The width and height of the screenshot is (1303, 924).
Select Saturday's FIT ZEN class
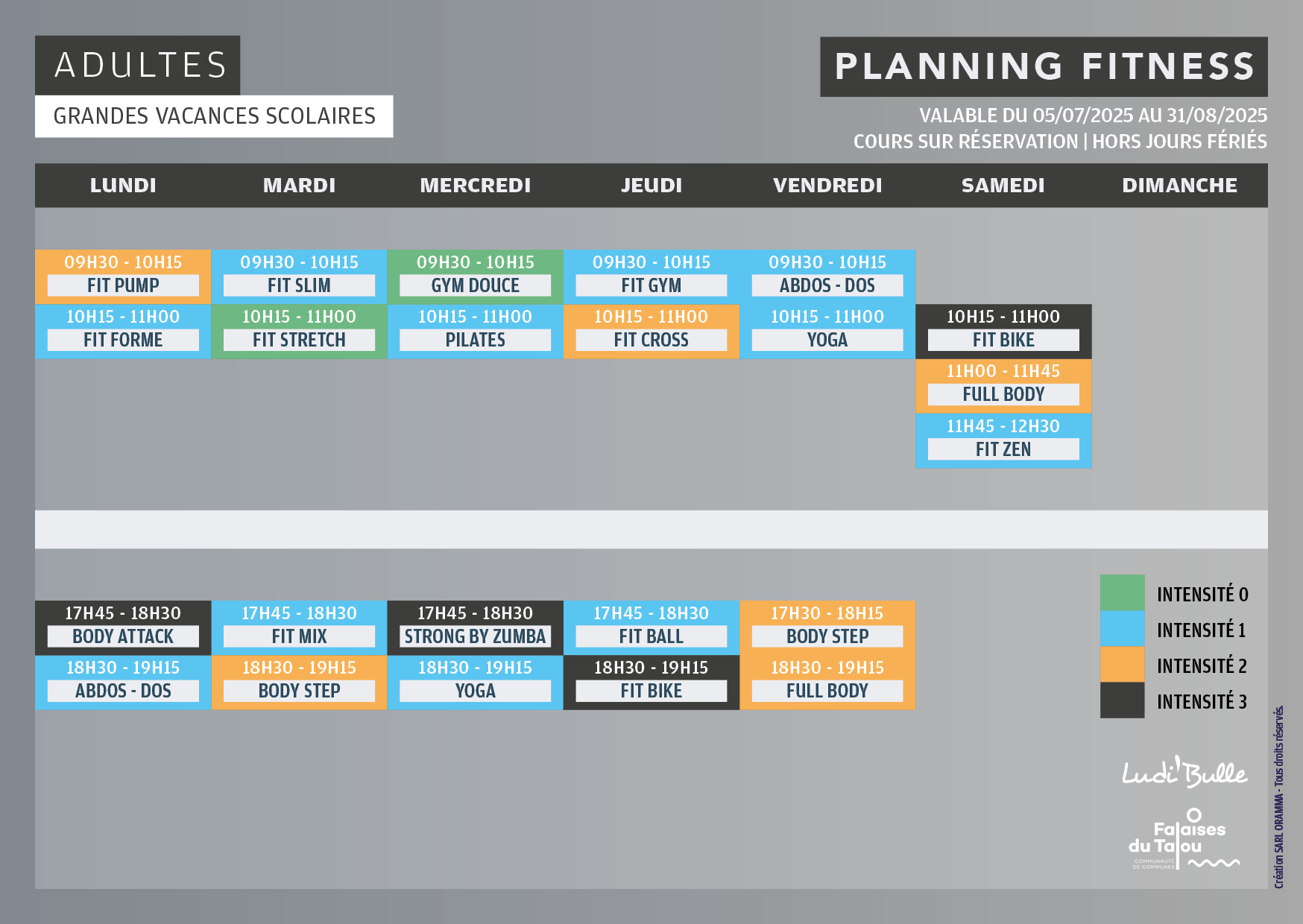[x=1003, y=441]
